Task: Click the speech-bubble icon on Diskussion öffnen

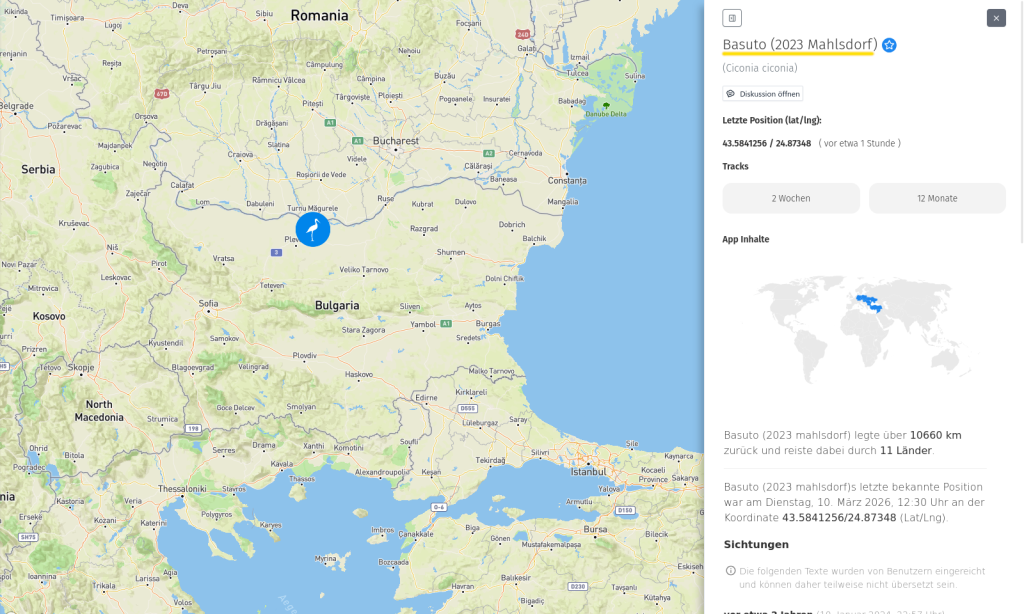Action: tap(730, 93)
